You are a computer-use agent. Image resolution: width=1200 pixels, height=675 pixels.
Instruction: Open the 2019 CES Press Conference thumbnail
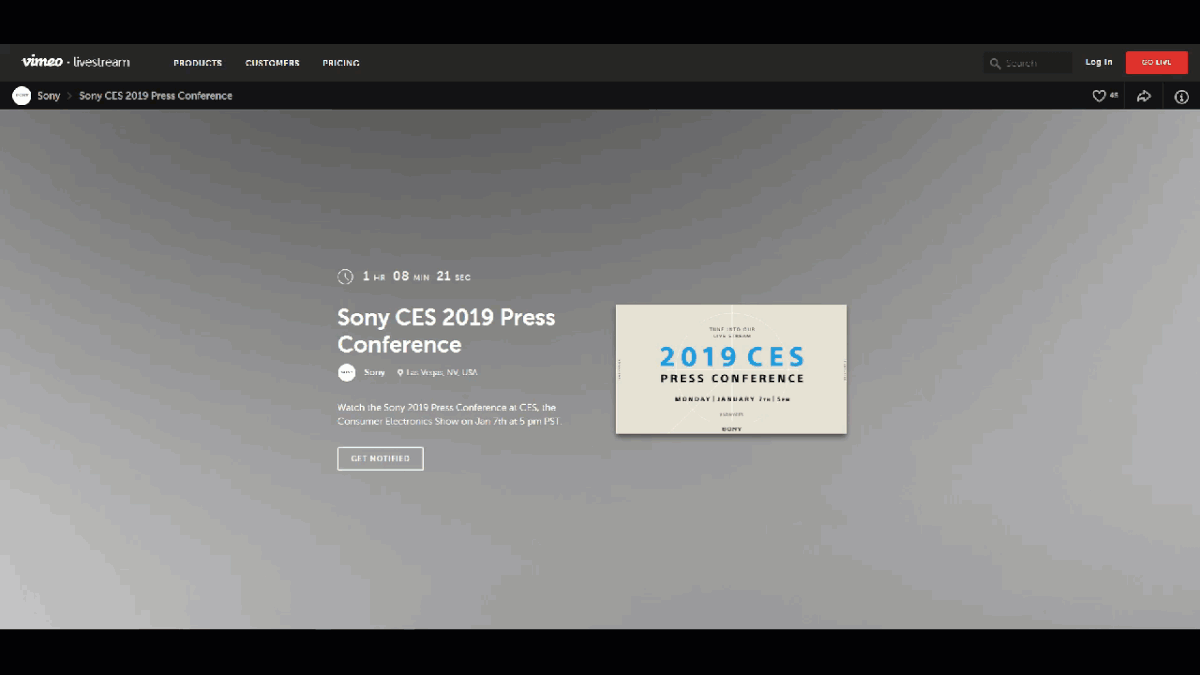[731, 369]
